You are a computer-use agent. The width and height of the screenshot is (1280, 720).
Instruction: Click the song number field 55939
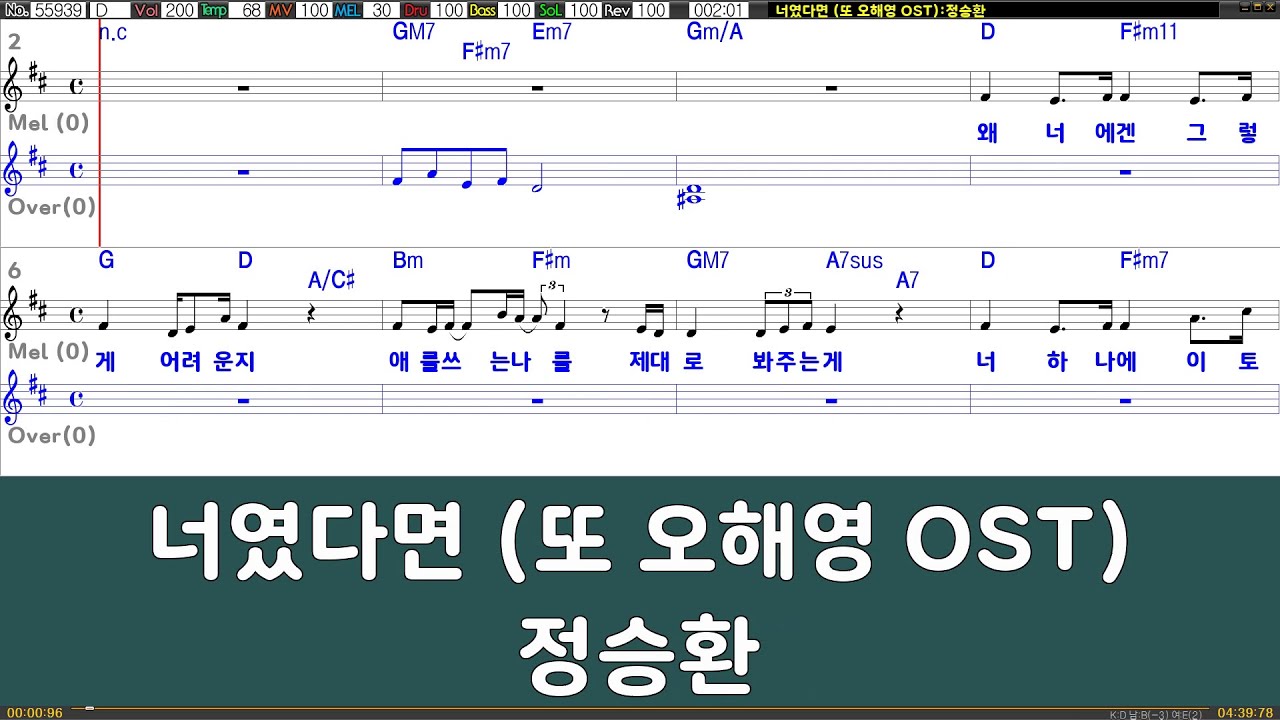[59, 10]
